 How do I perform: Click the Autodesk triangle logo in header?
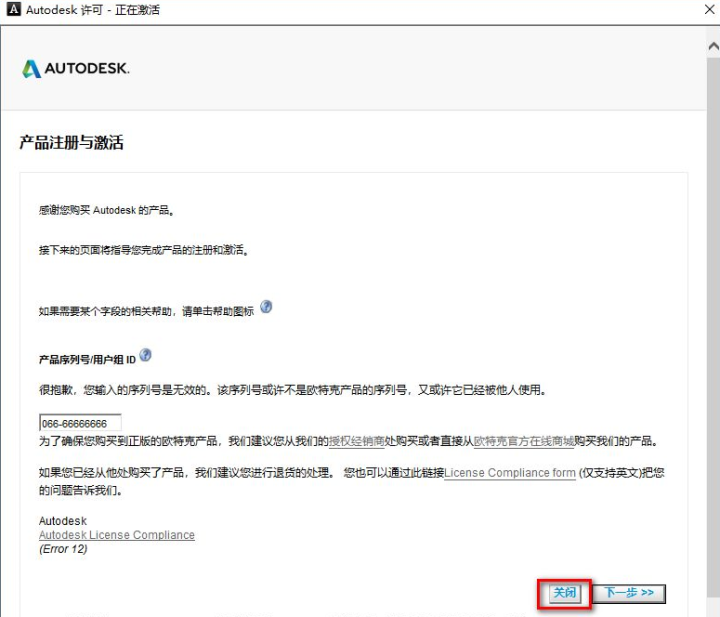pos(32,69)
